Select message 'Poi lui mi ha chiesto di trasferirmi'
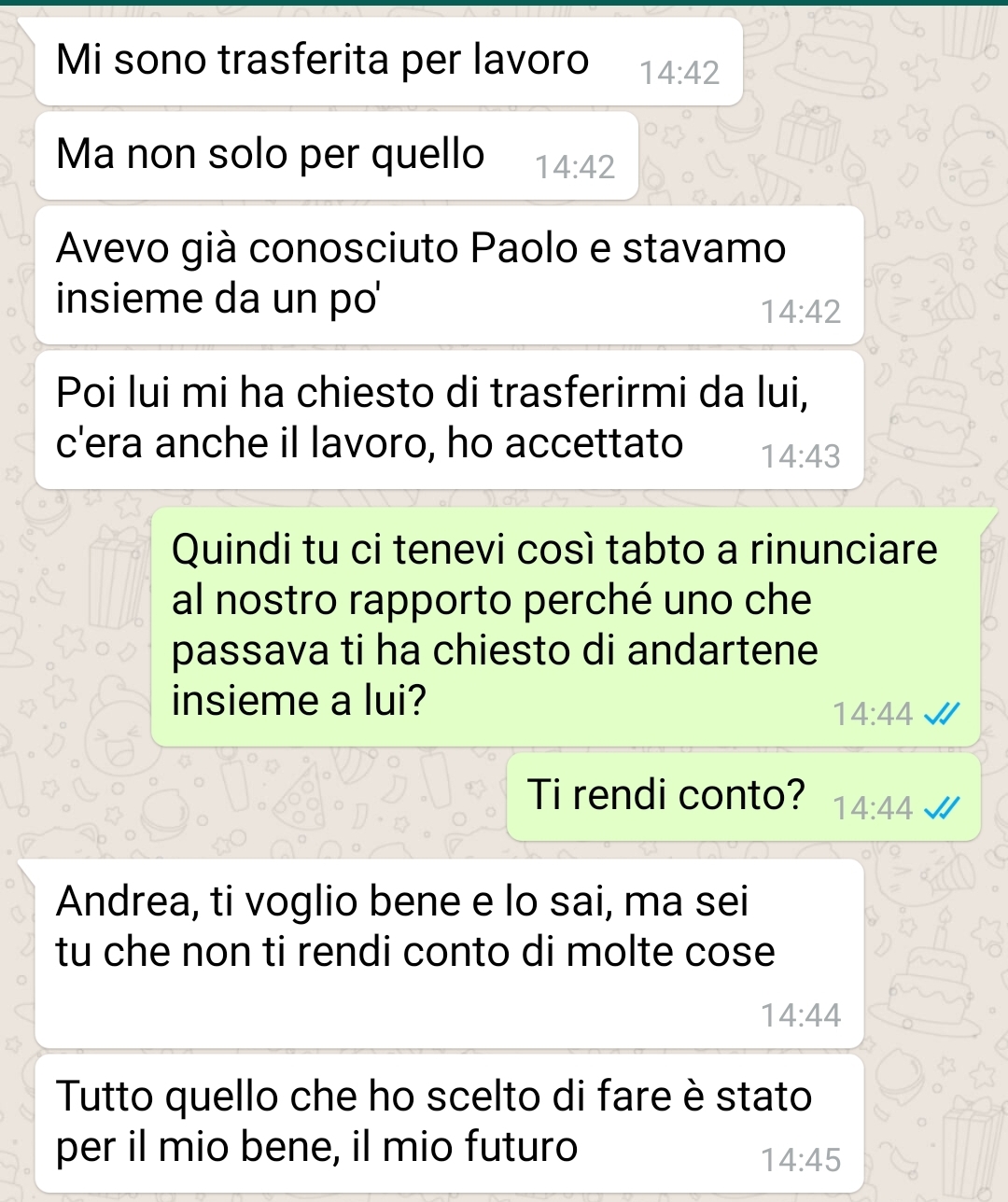 tap(449, 420)
